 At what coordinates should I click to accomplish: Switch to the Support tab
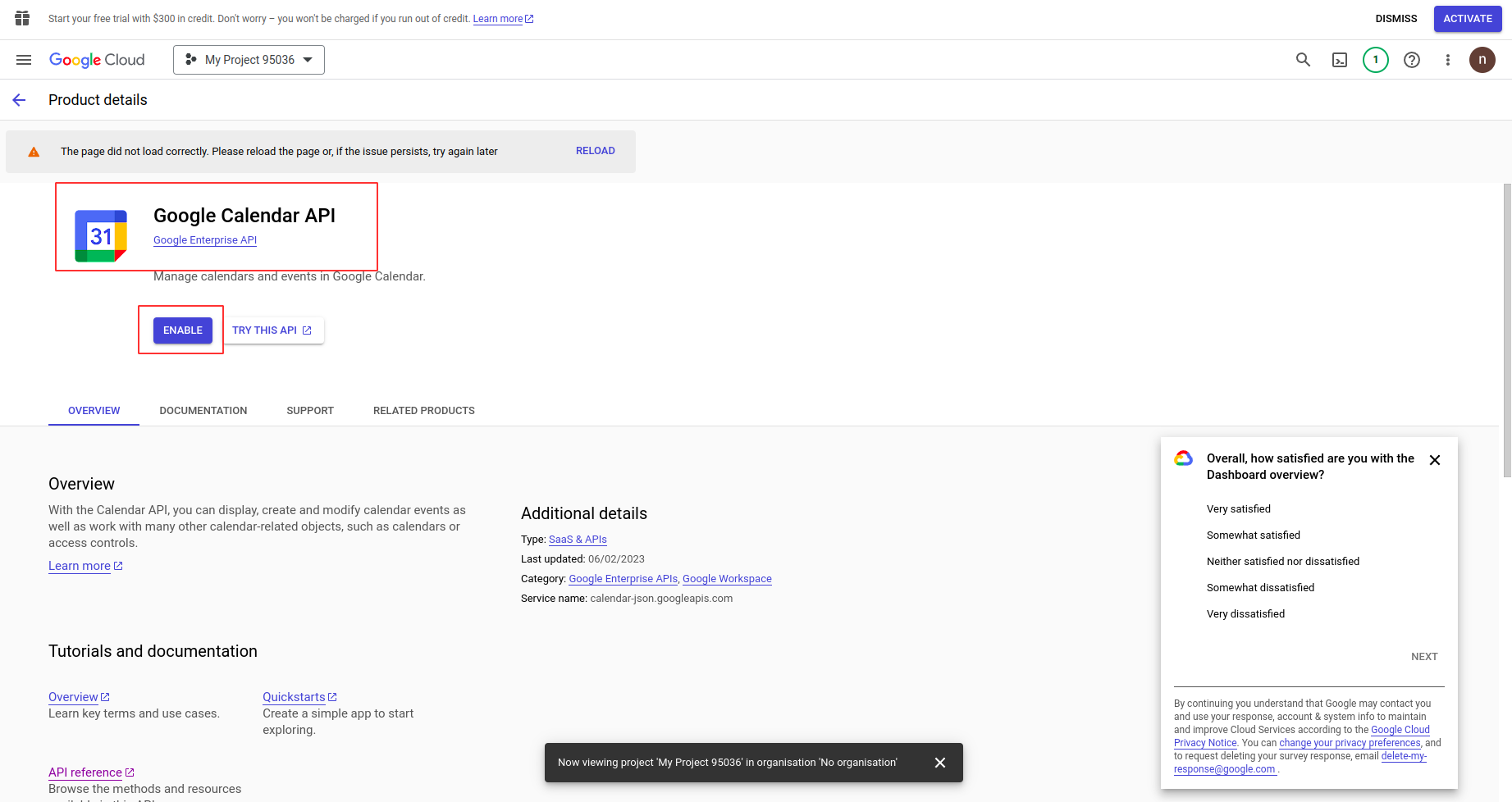pos(310,411)
